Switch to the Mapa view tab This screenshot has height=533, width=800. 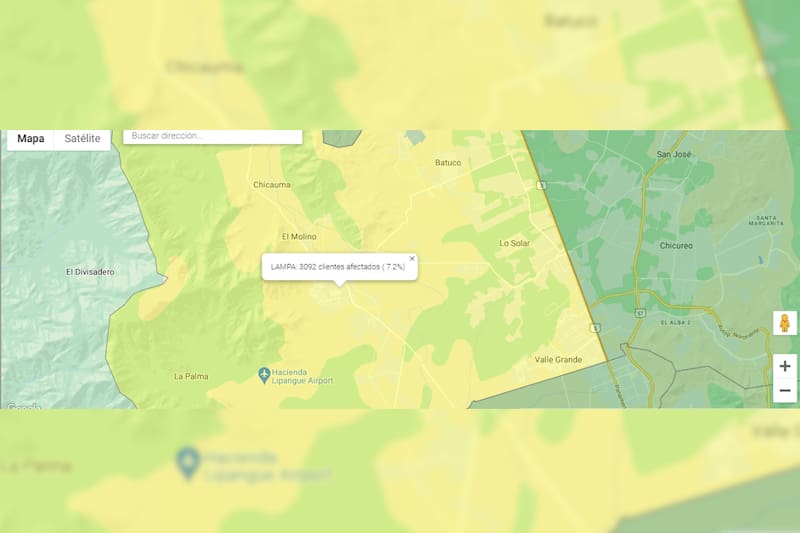click(x=31, y=139)
